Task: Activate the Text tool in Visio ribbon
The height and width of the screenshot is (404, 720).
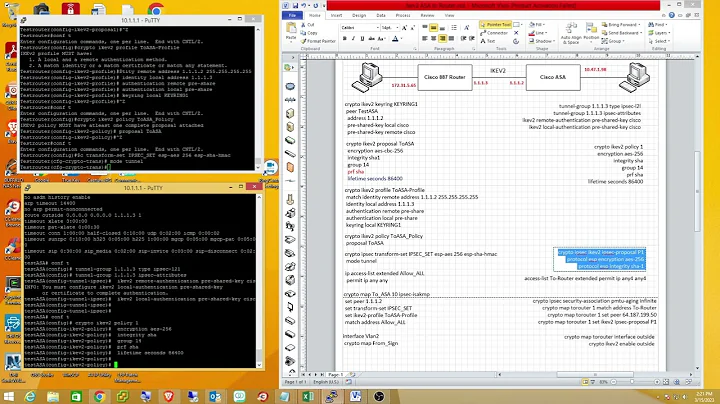Action: 489,41
